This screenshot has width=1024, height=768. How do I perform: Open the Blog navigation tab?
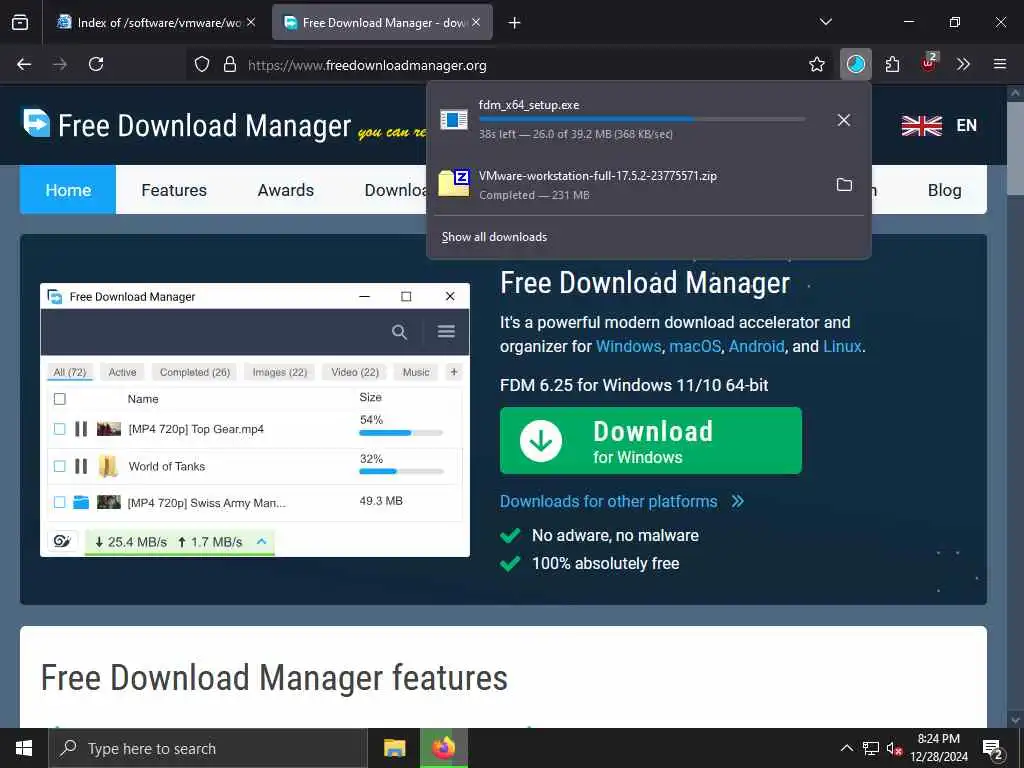point(944,190)
